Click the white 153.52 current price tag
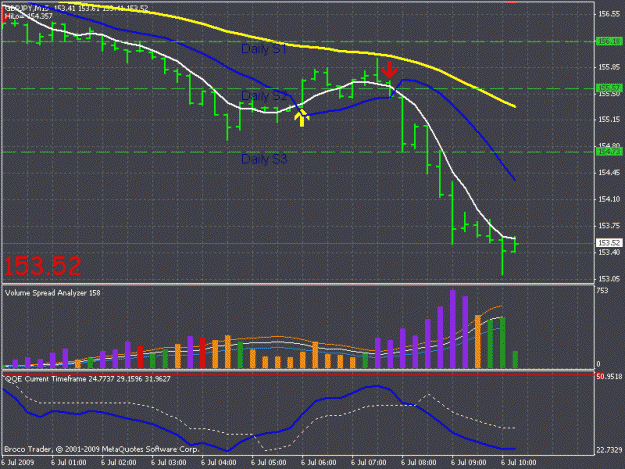 609,243
